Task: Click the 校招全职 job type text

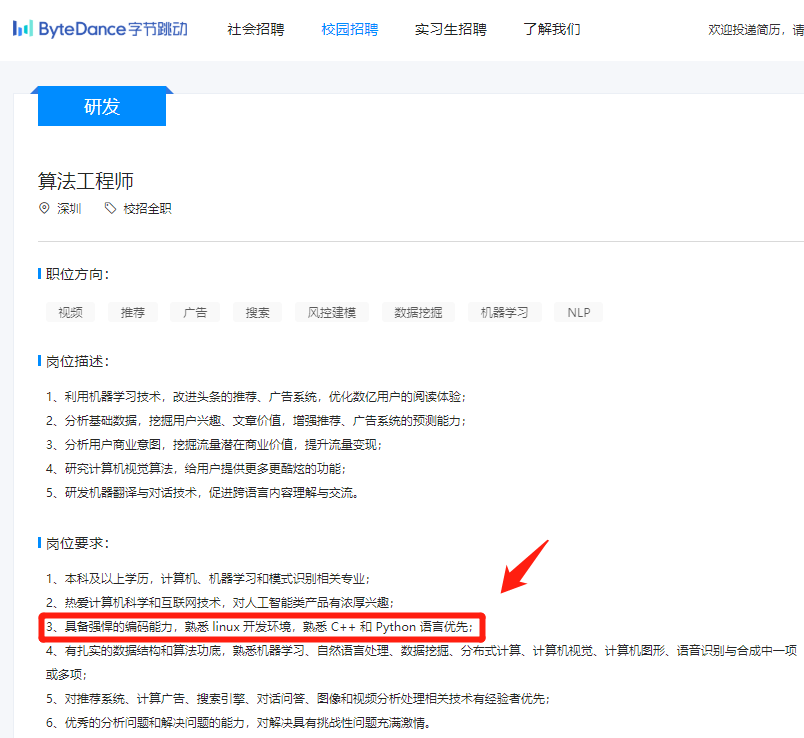Action: coord(147,208)
